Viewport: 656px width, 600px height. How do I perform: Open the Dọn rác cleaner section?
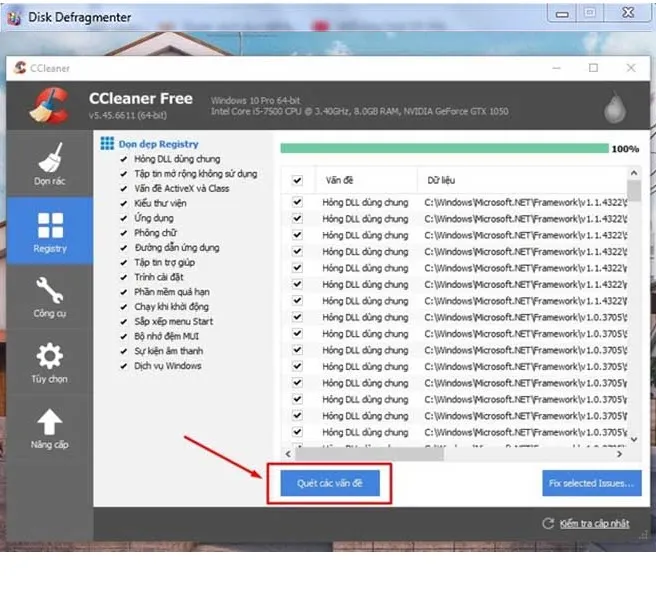coord(50,164)
